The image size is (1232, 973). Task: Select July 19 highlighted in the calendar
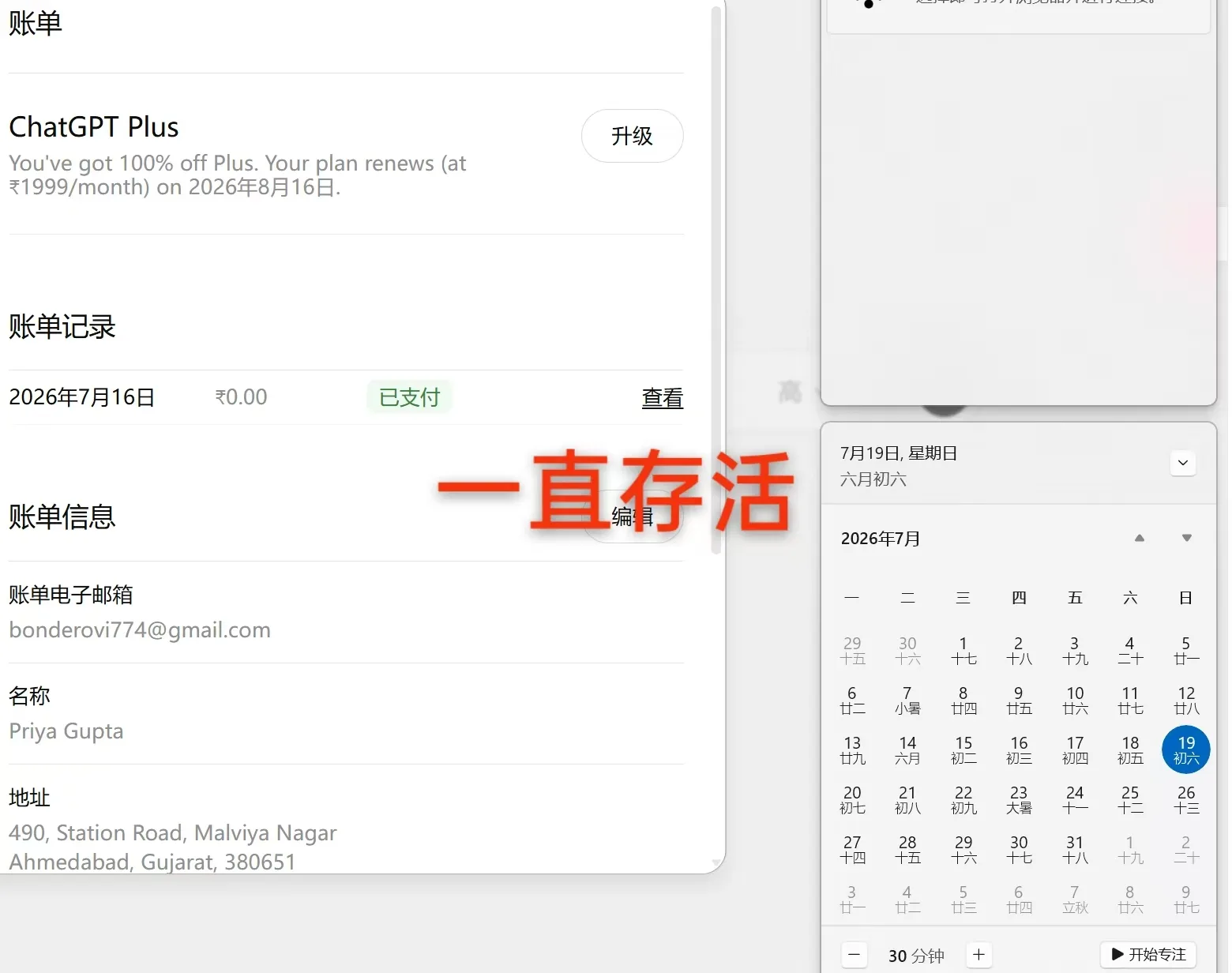pyautogui.click(x=1185, y=749)
